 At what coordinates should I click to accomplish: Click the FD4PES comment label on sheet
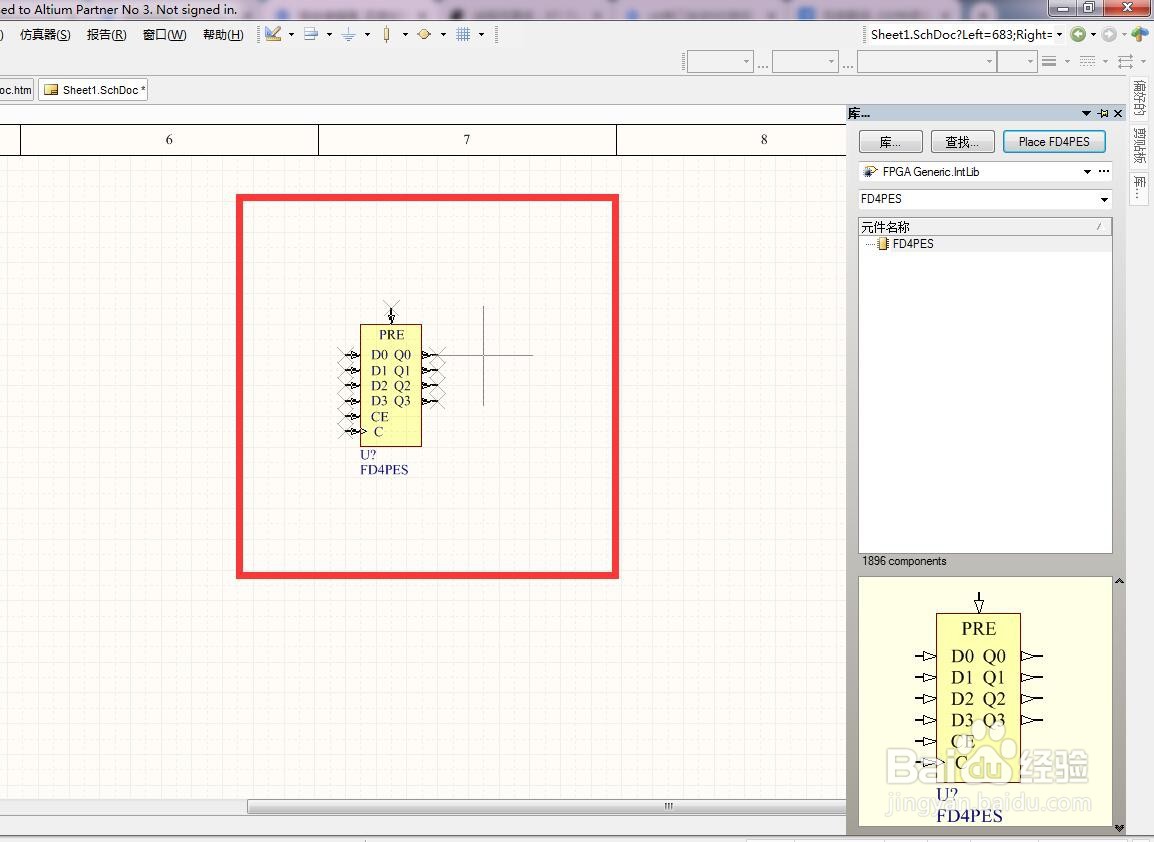(x=384, y=470)
